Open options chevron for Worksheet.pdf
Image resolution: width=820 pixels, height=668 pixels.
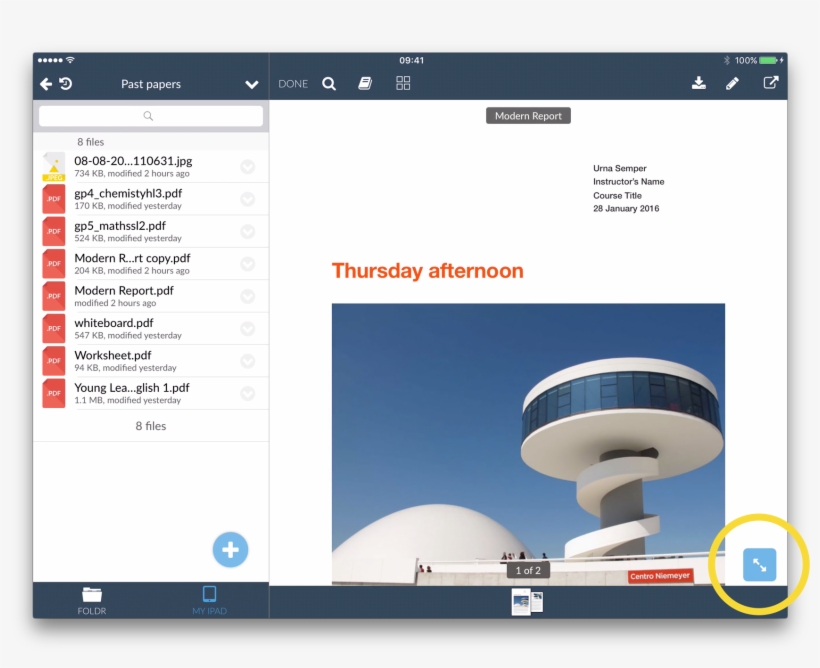247,361
